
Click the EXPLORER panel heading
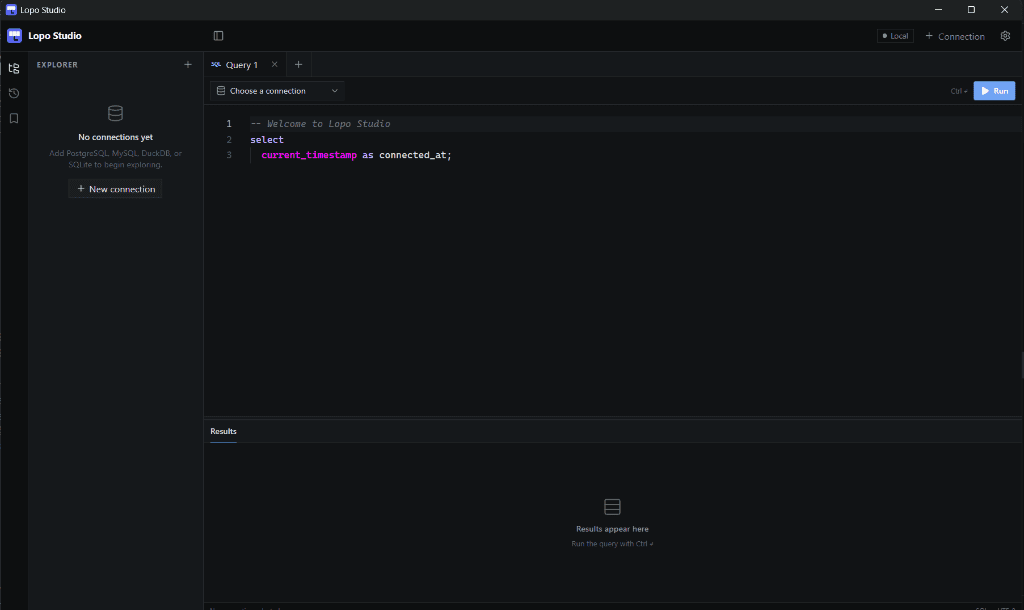point(57,65)
